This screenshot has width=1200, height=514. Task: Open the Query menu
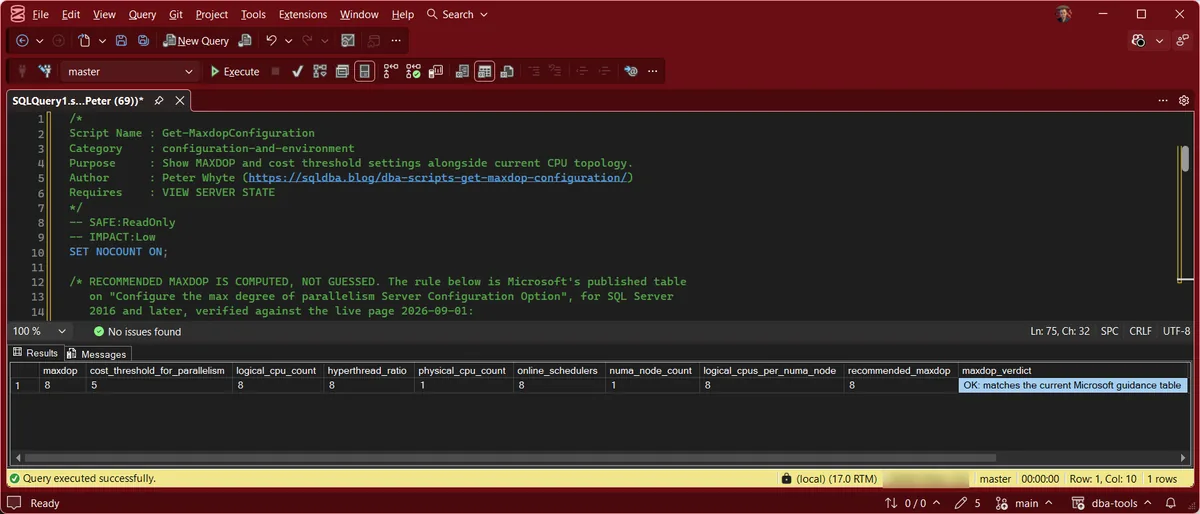tap(142, 15)
